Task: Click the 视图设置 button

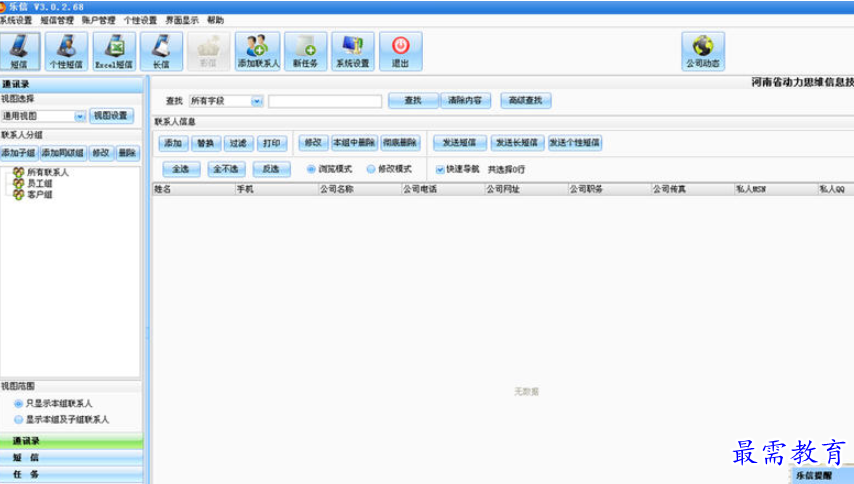Action: [x=111, y=115]
